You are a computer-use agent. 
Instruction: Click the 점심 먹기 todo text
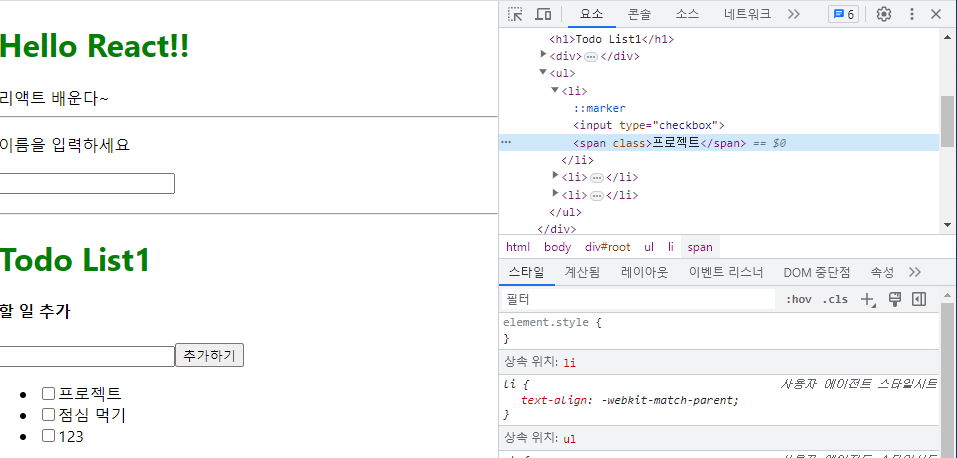92,415
